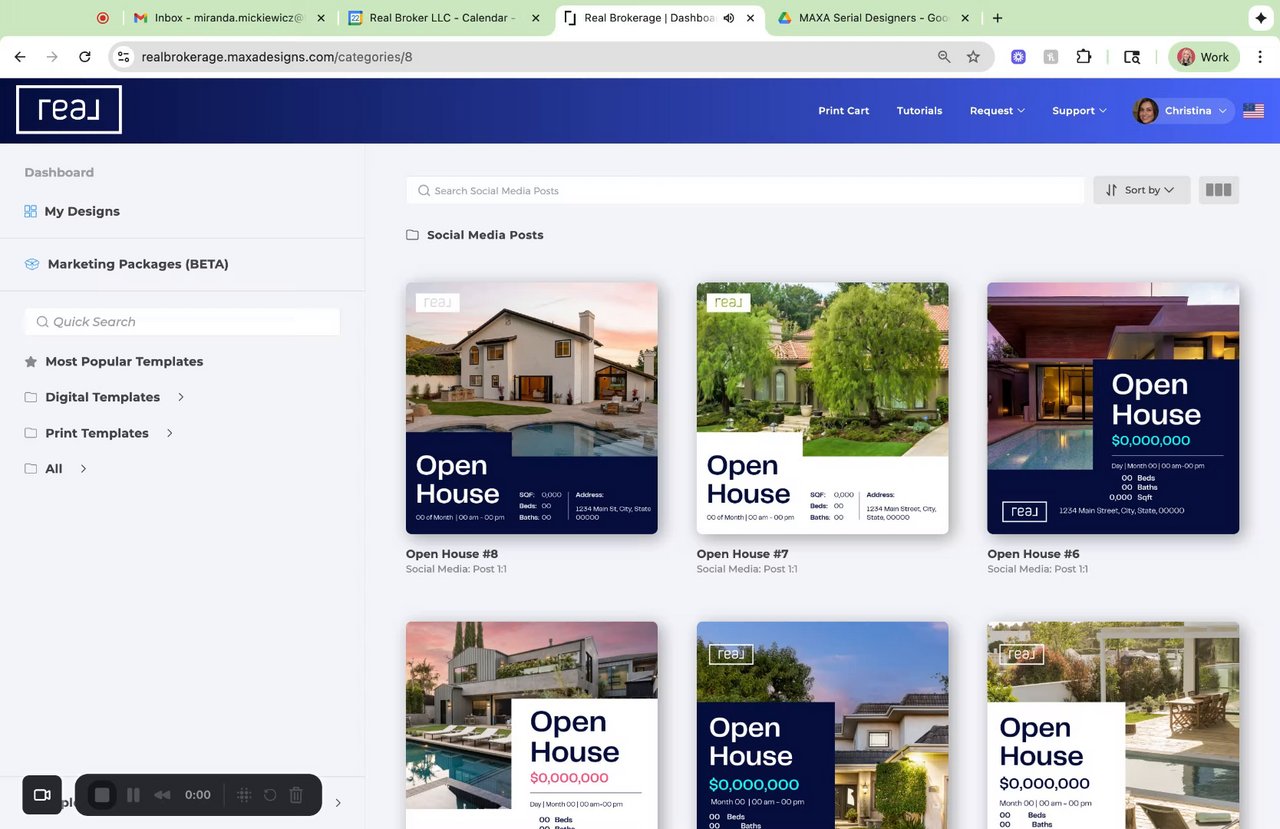This screenshot has width=1280, height=829.
Task: Click the Search Social Media Posts field
Action: coord(745,190)
